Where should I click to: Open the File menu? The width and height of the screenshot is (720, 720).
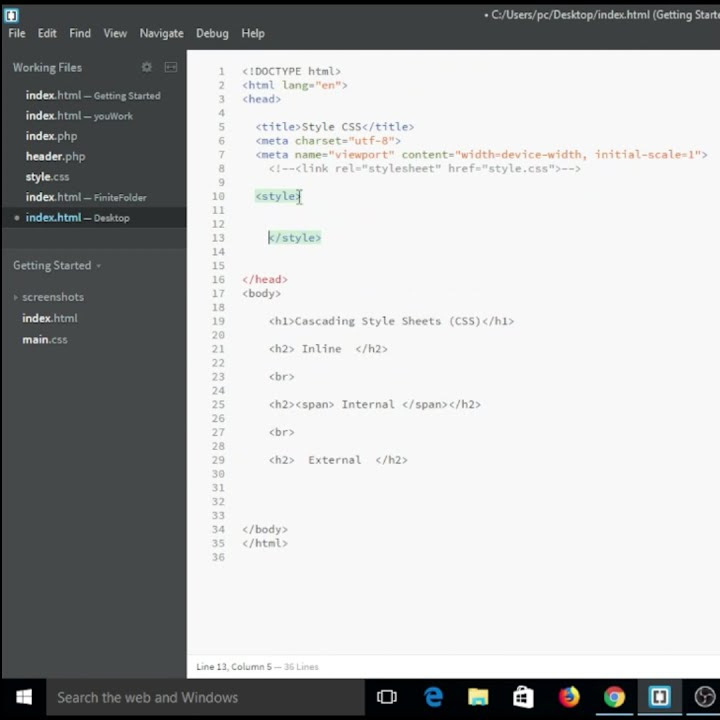click(x=17, y=33)
